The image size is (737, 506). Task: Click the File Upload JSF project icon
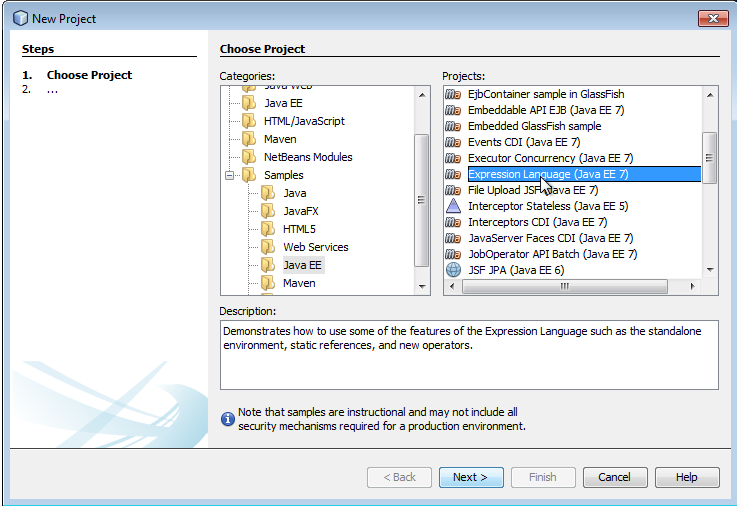click(453, 190)
